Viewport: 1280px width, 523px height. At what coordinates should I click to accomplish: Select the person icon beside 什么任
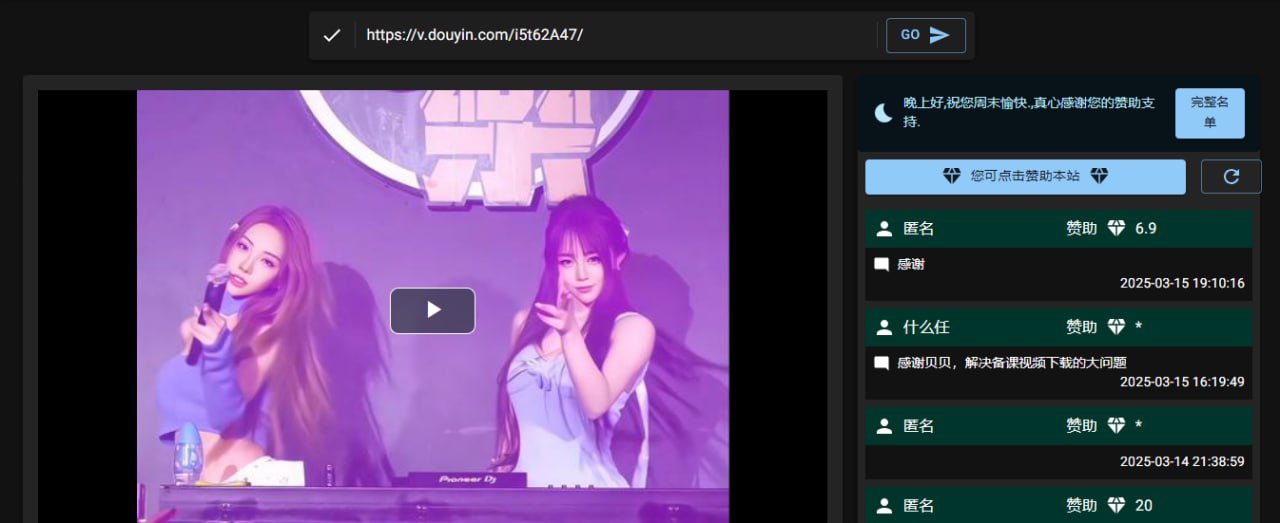(x=884, y=327)
